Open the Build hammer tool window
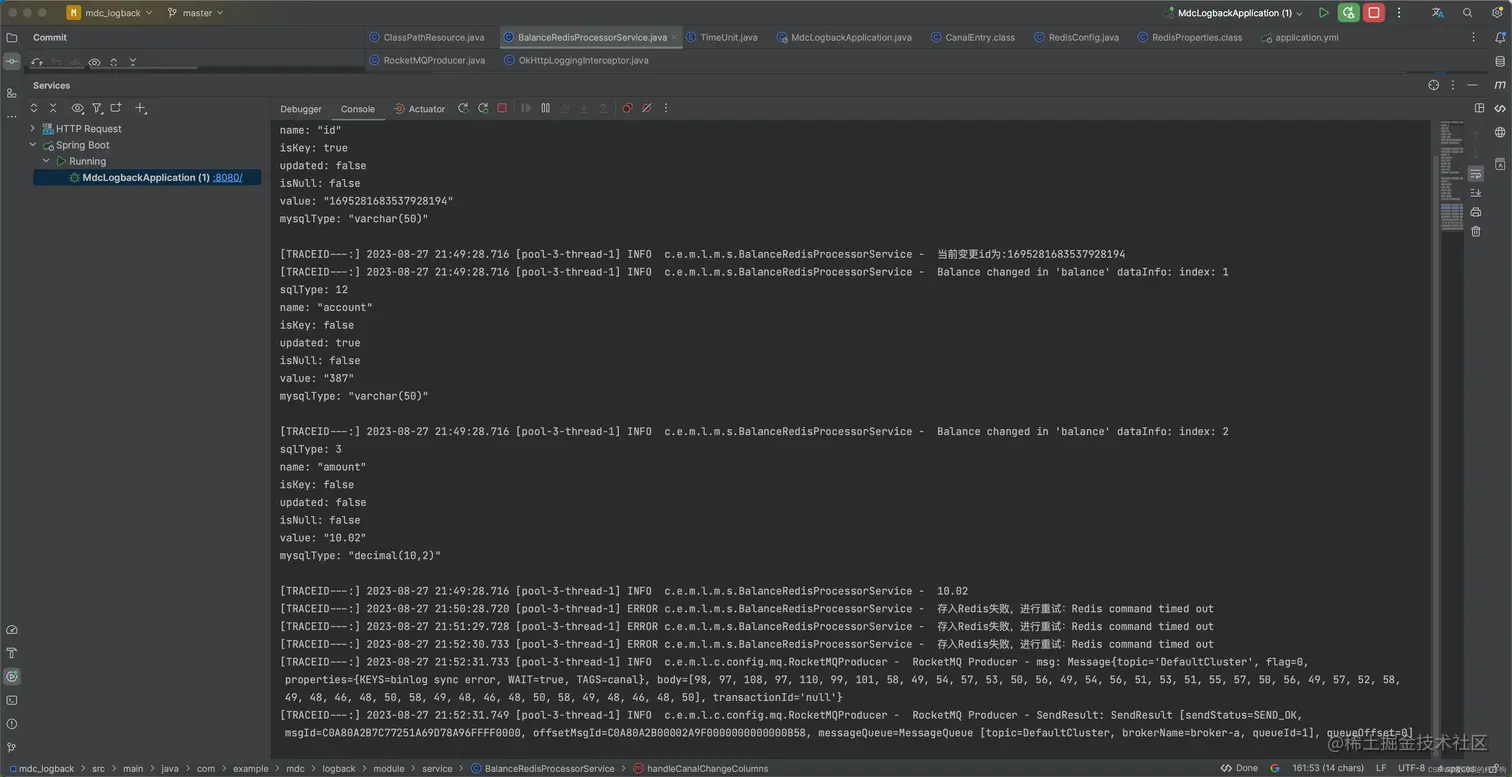The image size is (1512, 777). pyautogui.click(x=12, y=653)
